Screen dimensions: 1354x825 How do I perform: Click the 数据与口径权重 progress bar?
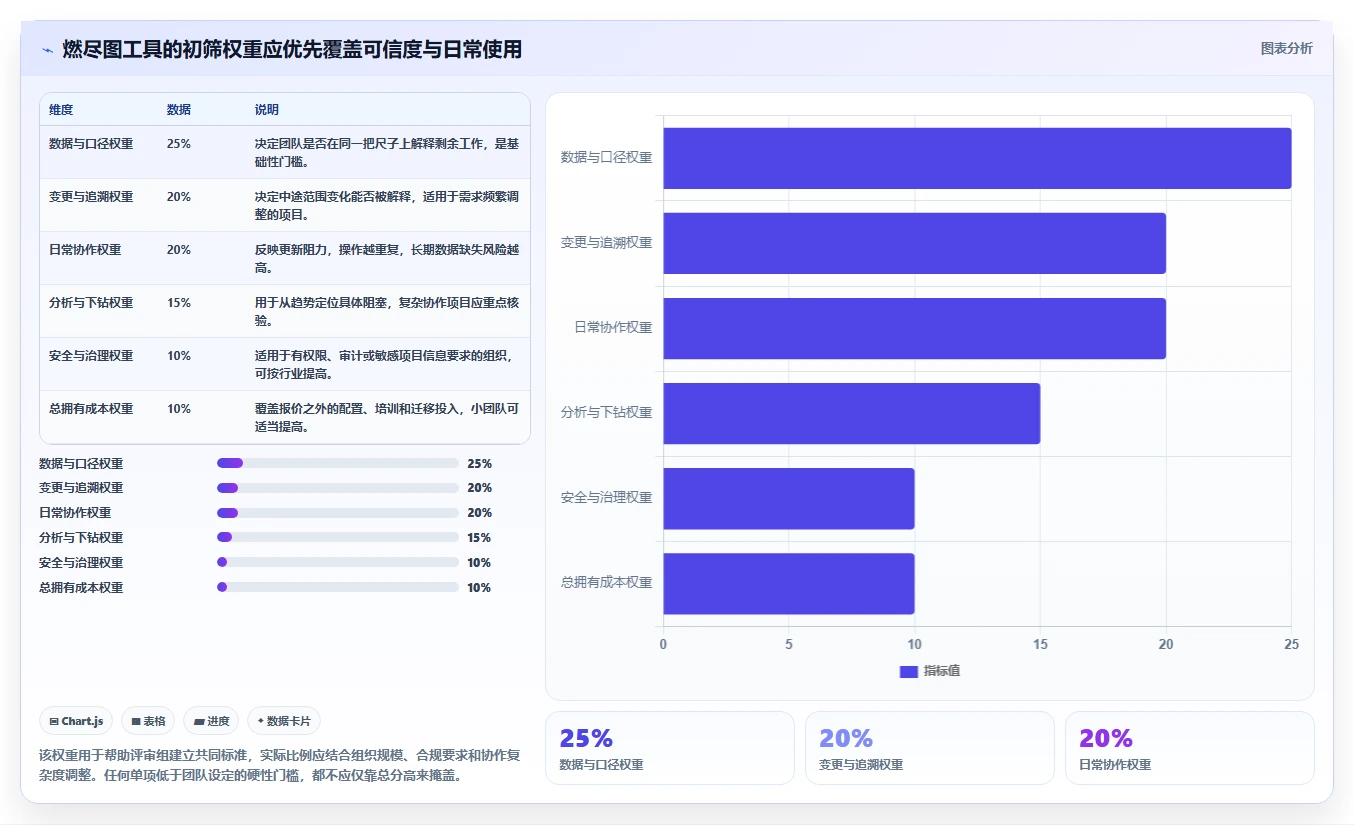coord(337,463)
